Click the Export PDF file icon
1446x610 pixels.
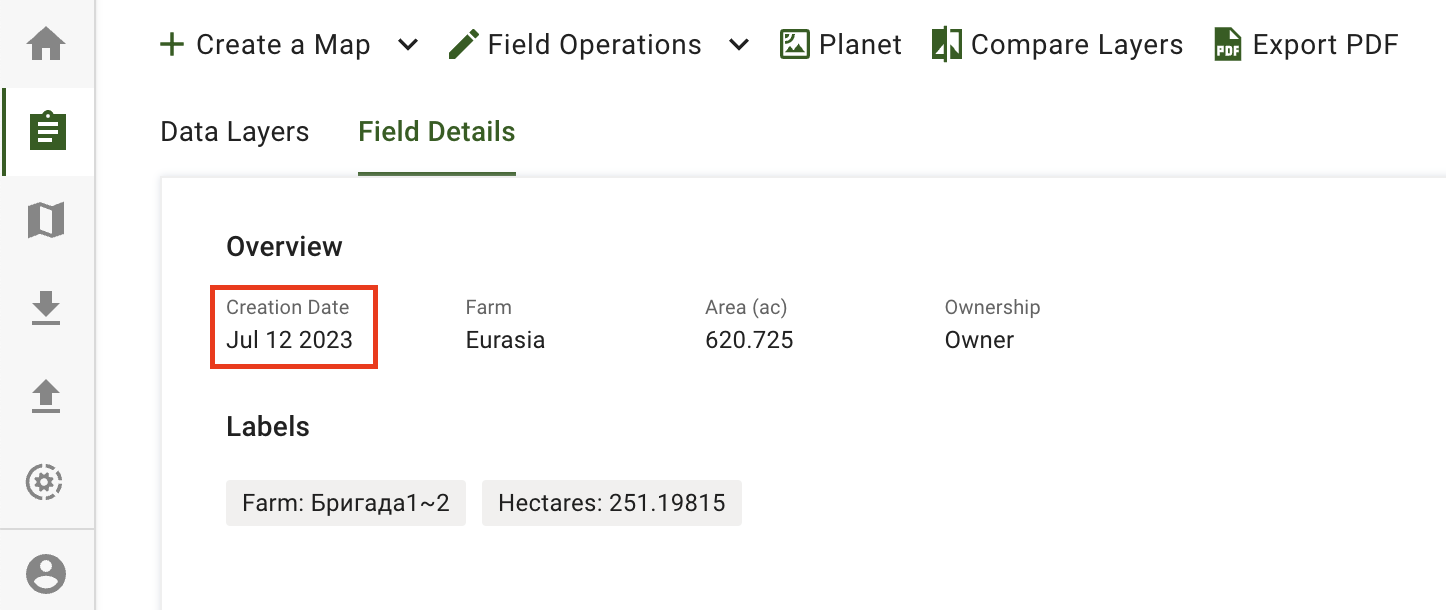1227,45
